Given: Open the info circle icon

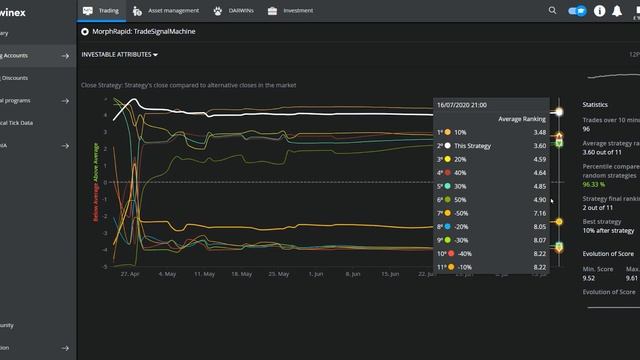Looking at the screenshot, I should pyautogui.click(x=599, y=11).
